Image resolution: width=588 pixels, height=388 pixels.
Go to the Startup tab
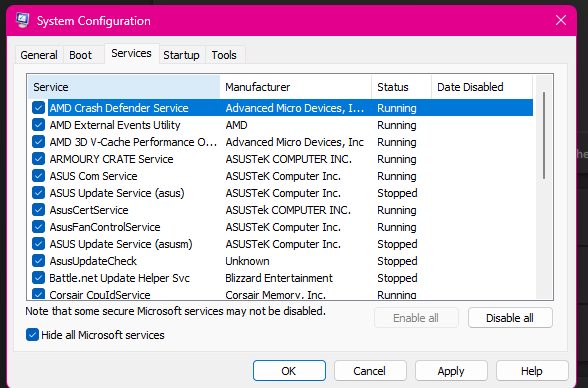(182, 55)
